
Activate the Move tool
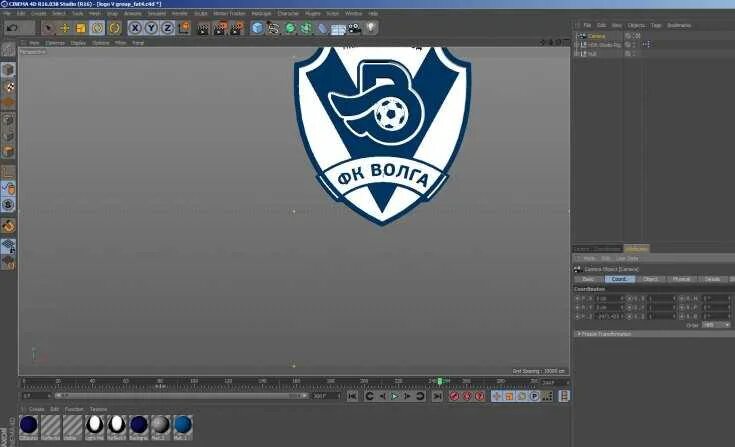pos(64,28)
